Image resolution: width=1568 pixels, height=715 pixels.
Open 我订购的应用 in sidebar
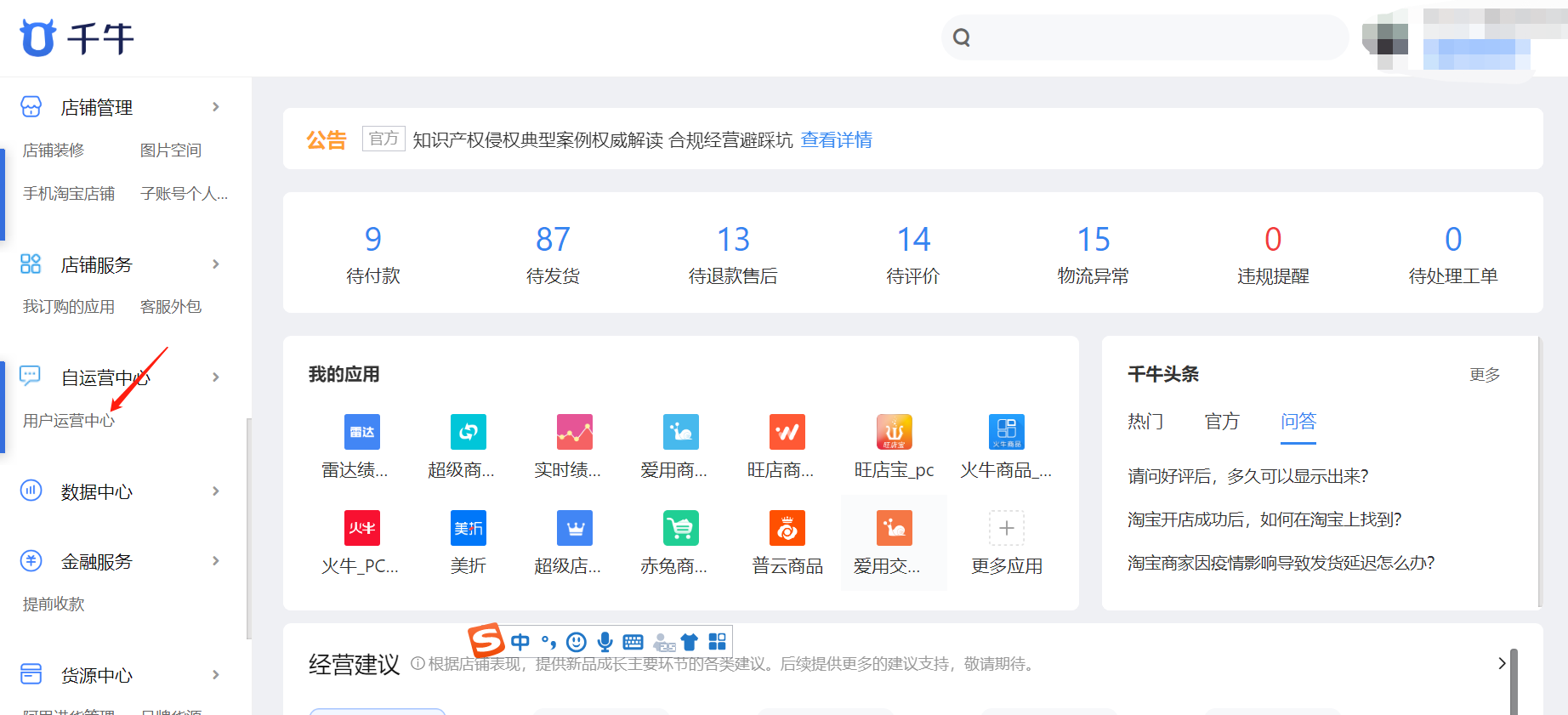pyautogui.click(x=69, y=307)
